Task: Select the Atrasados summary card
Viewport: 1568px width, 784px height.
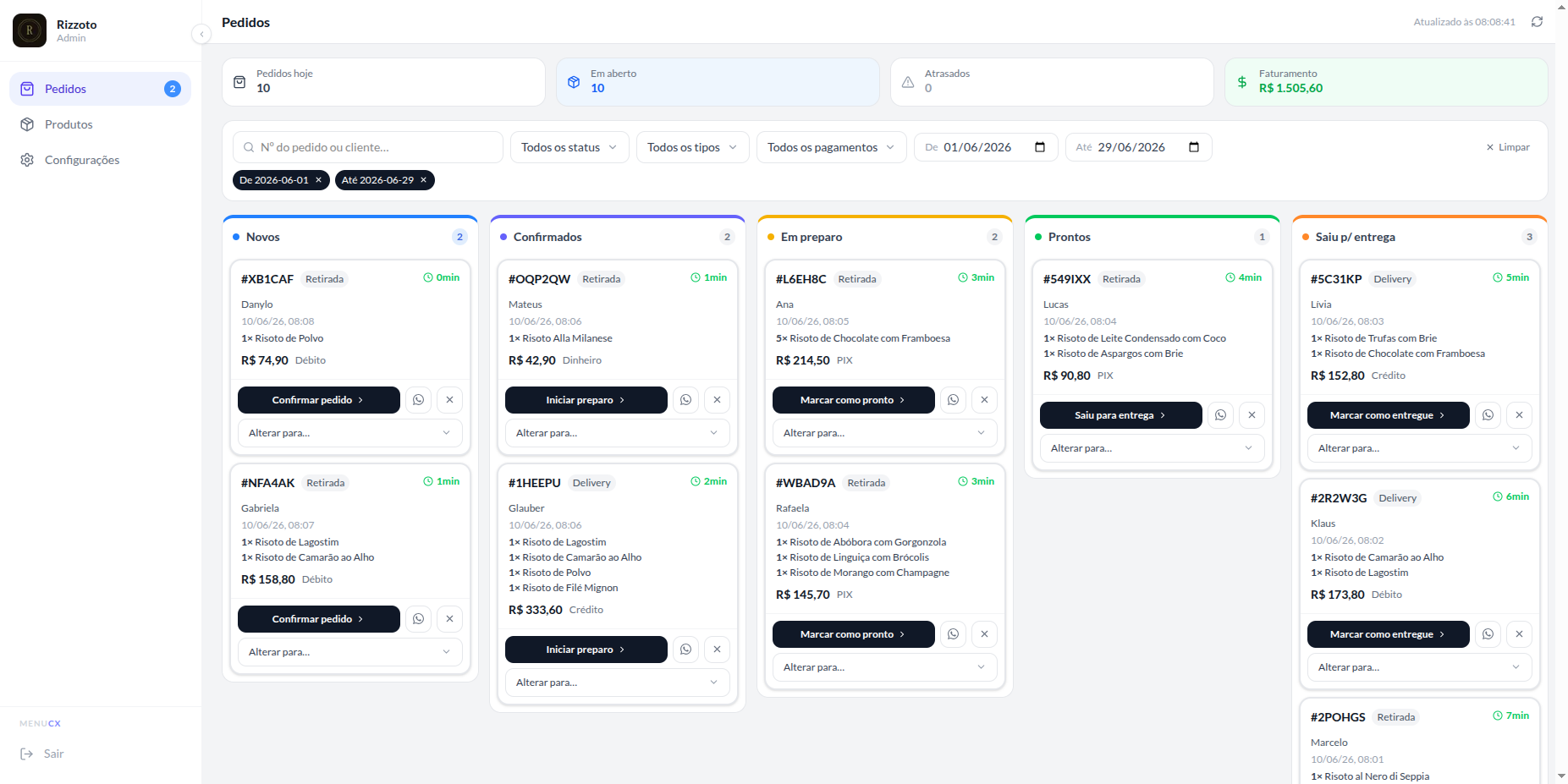Action: pyautogui.click(x=1052, y=82)
